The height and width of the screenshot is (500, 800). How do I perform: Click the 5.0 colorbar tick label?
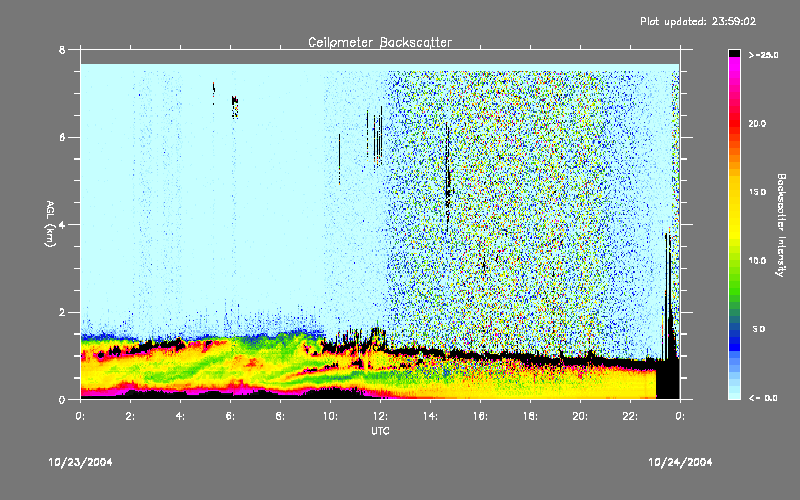coord(759,330)
